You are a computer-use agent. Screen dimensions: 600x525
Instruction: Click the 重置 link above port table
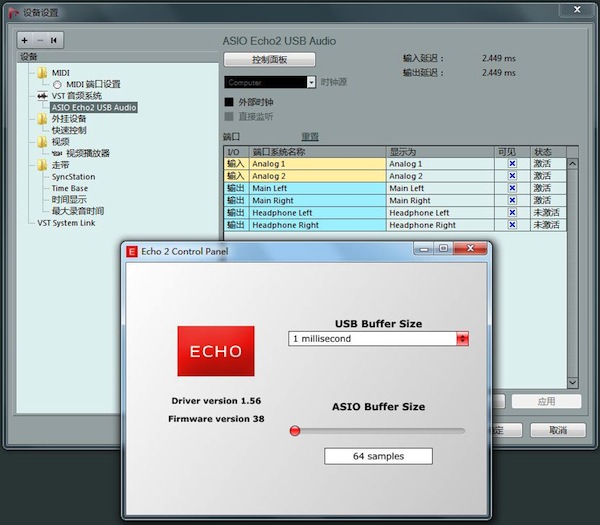[x=310, y=137]
